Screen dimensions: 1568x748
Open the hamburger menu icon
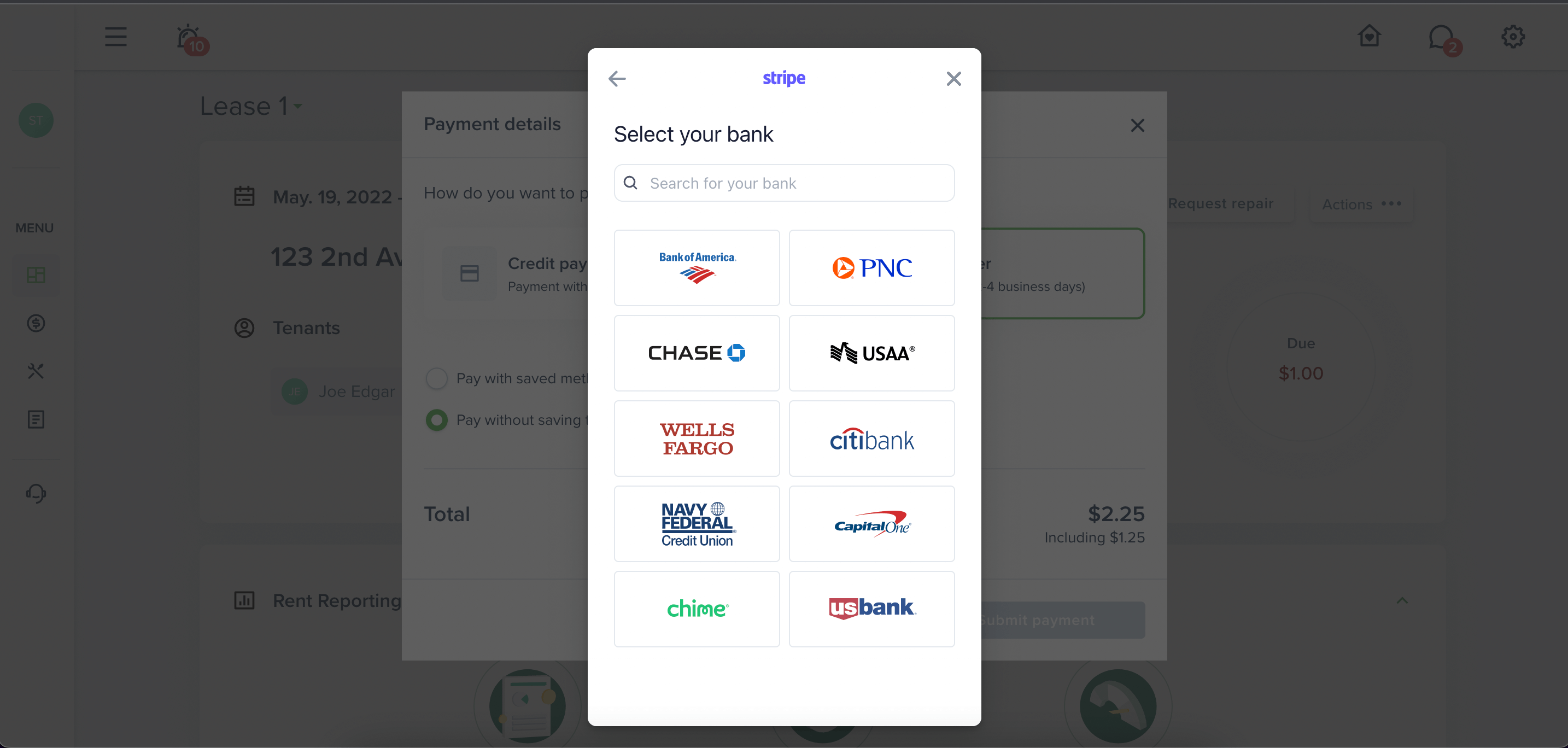[115, 36]
